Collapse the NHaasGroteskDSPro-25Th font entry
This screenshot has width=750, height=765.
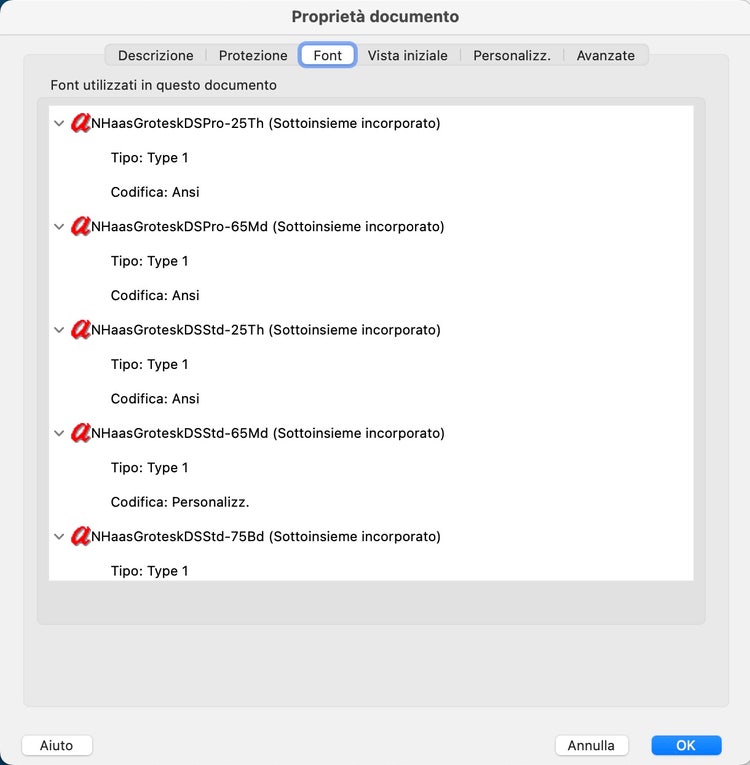tap(59, 124)
